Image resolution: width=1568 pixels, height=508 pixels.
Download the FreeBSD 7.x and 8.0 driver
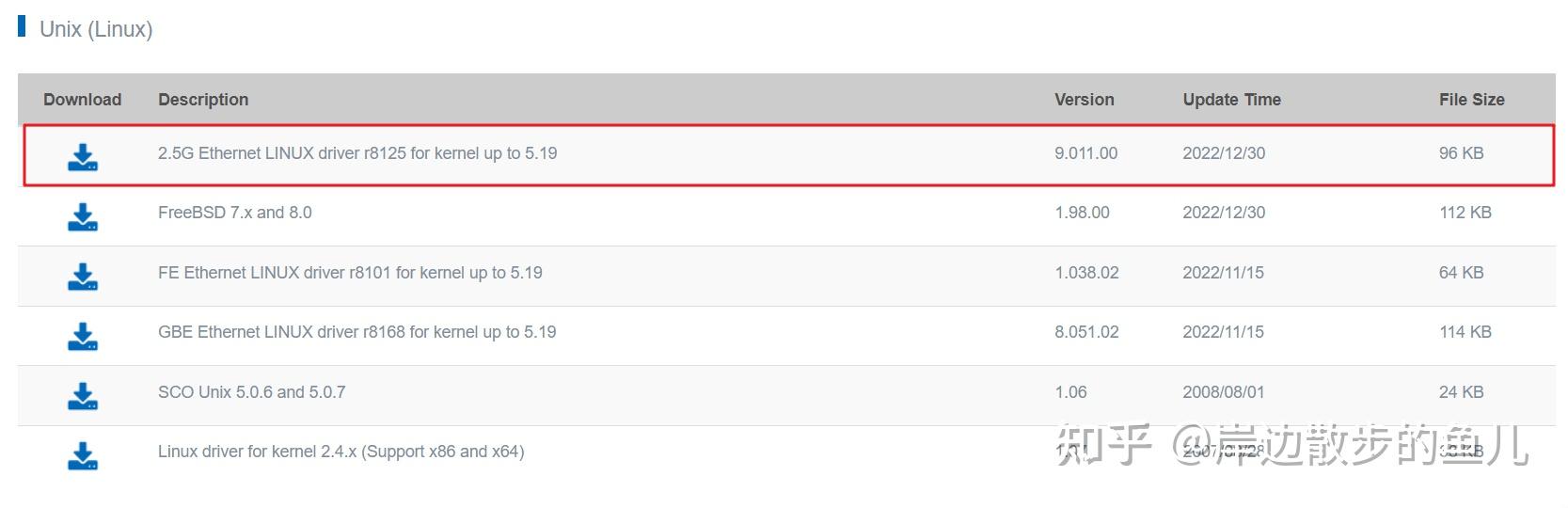click(83, 216)
